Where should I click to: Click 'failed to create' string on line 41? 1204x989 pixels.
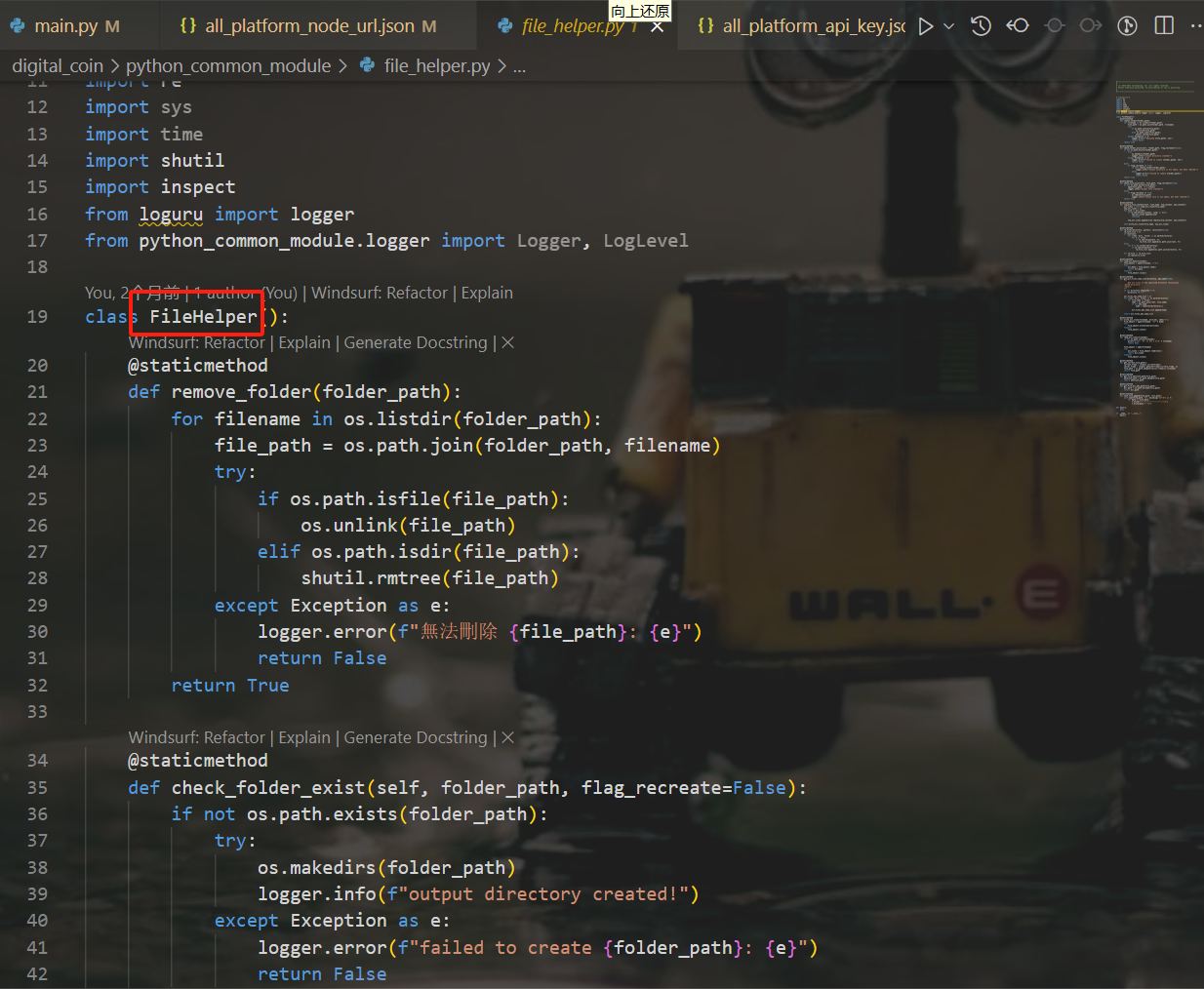click(505, 947)
